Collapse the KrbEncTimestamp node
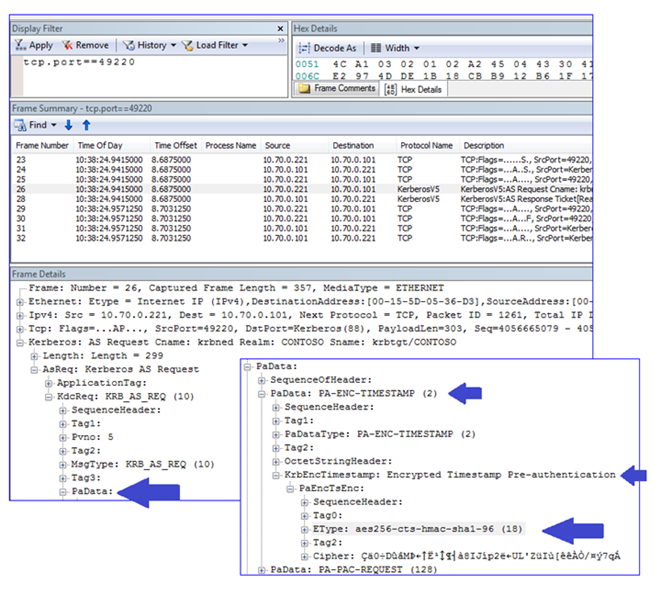Viewport: 661px width, 595px height. coord(276,475)
